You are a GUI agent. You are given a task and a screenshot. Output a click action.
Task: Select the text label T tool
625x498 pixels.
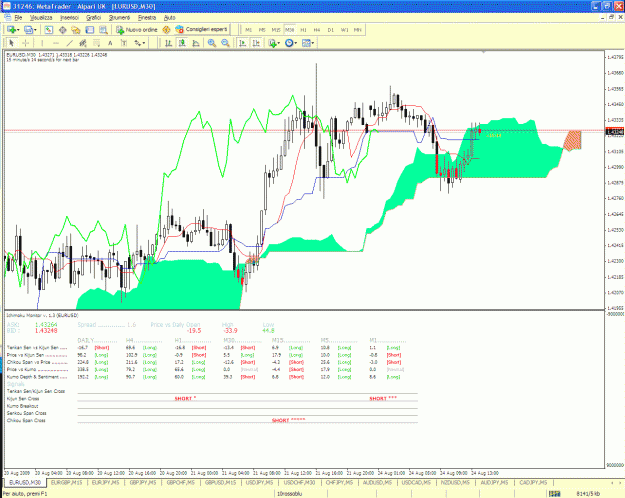[124, 43]
